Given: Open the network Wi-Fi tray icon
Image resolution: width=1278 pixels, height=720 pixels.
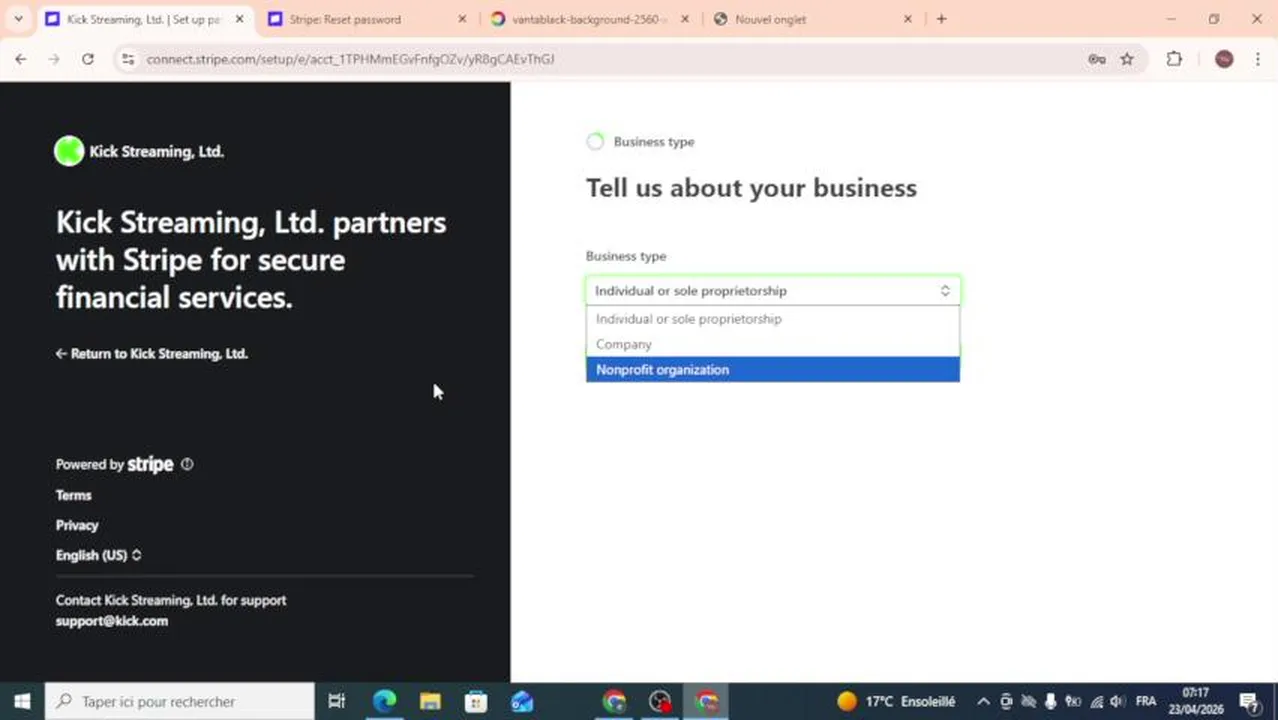Looking at the screenshot, I should (1096, 701).
